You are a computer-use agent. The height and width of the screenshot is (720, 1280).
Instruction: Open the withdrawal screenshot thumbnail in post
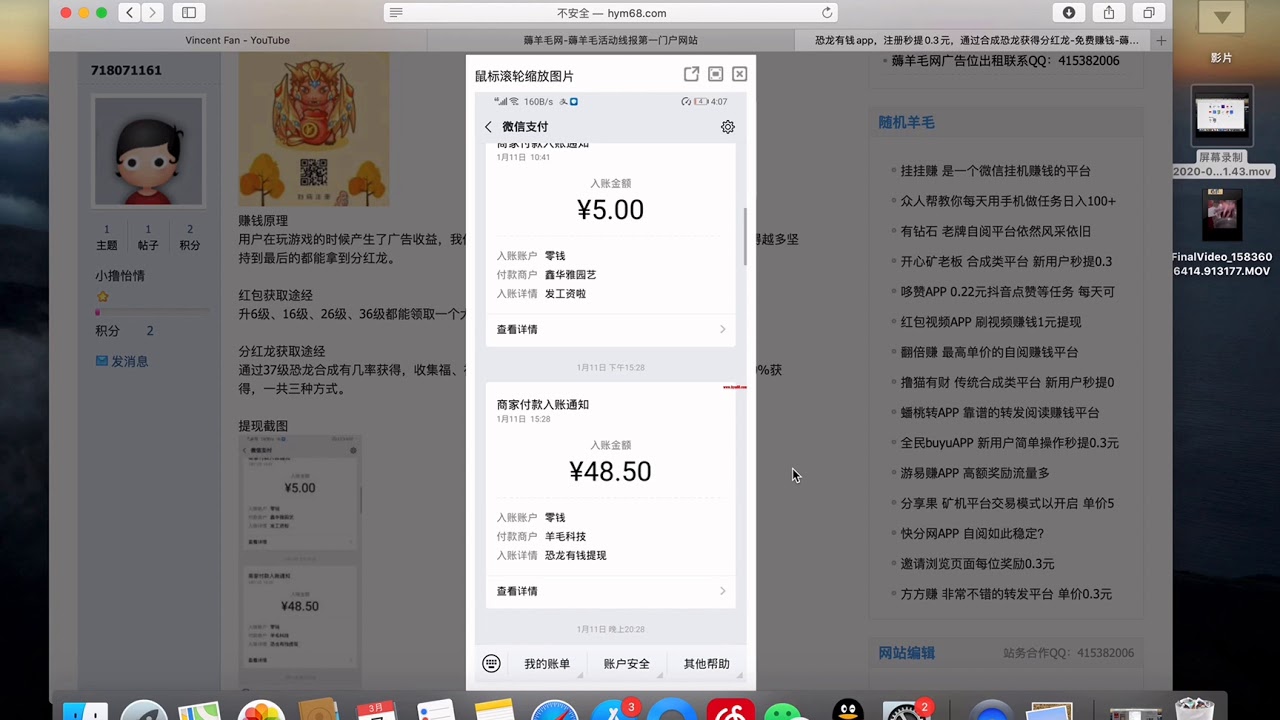[299, 560]
